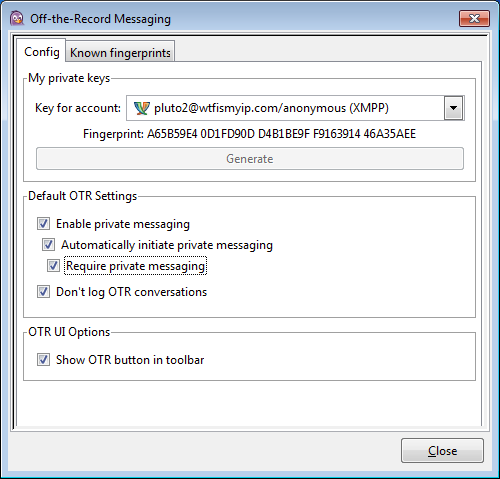Screen dimensions: 500x479
Task: Click the 'Require private messaging' label text
Action: tap(135, 266)
